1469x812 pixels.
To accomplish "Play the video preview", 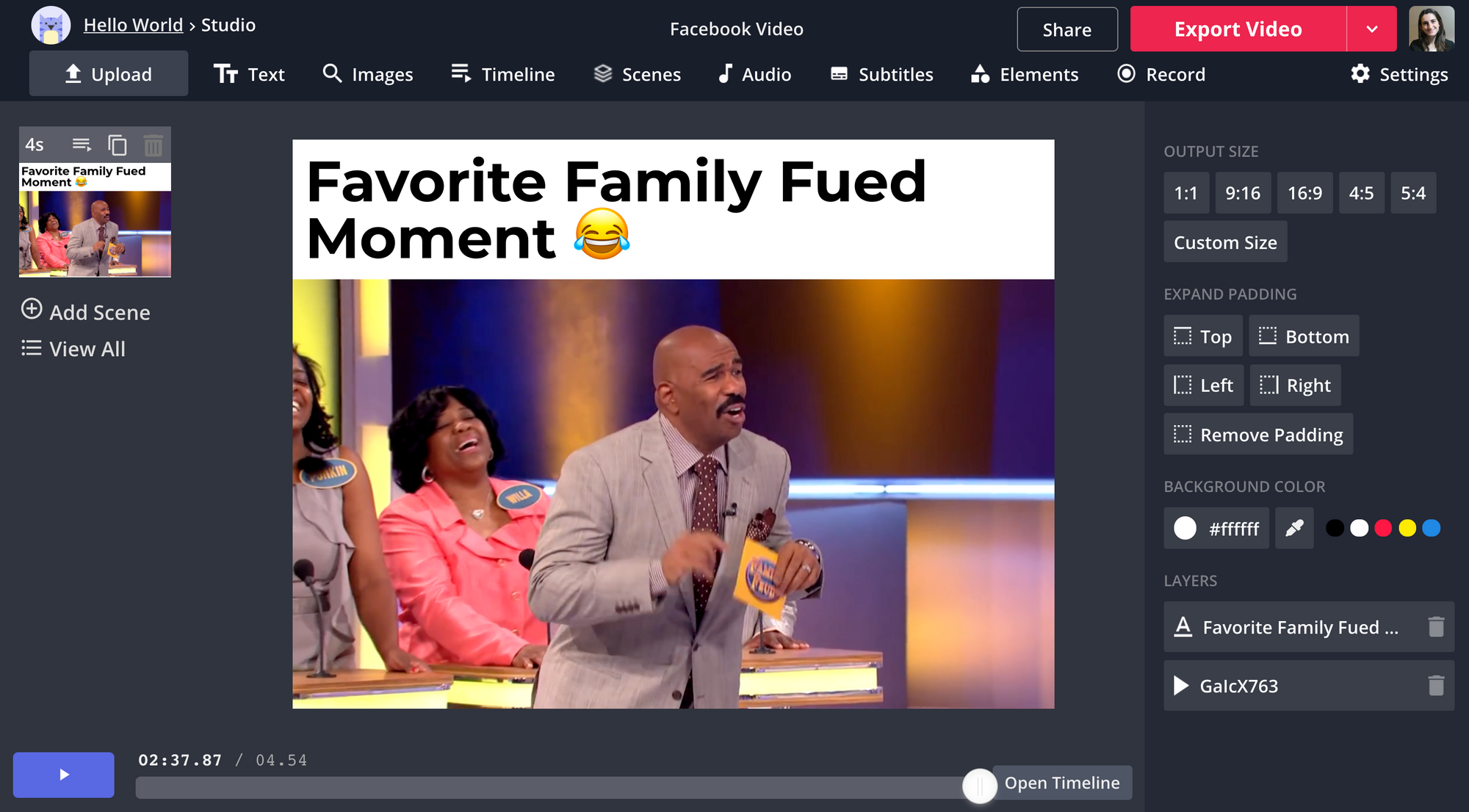I will click(64, 775).
